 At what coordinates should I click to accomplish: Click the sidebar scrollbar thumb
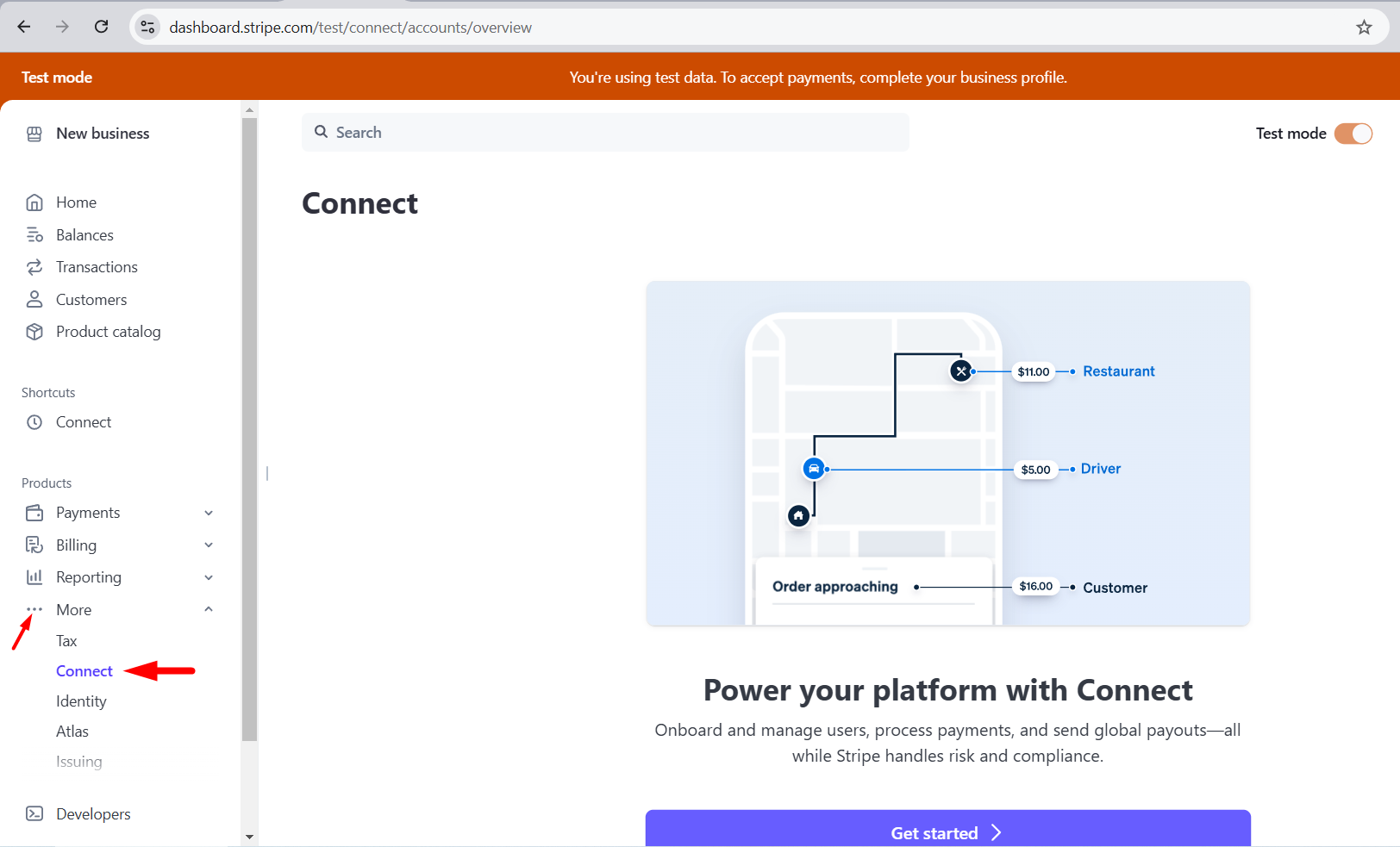pyautogui.click(x=249, y=429)
